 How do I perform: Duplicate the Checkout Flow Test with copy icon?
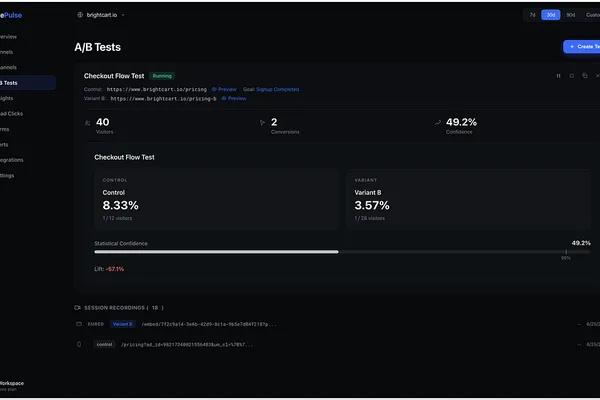tap(585, 76)
